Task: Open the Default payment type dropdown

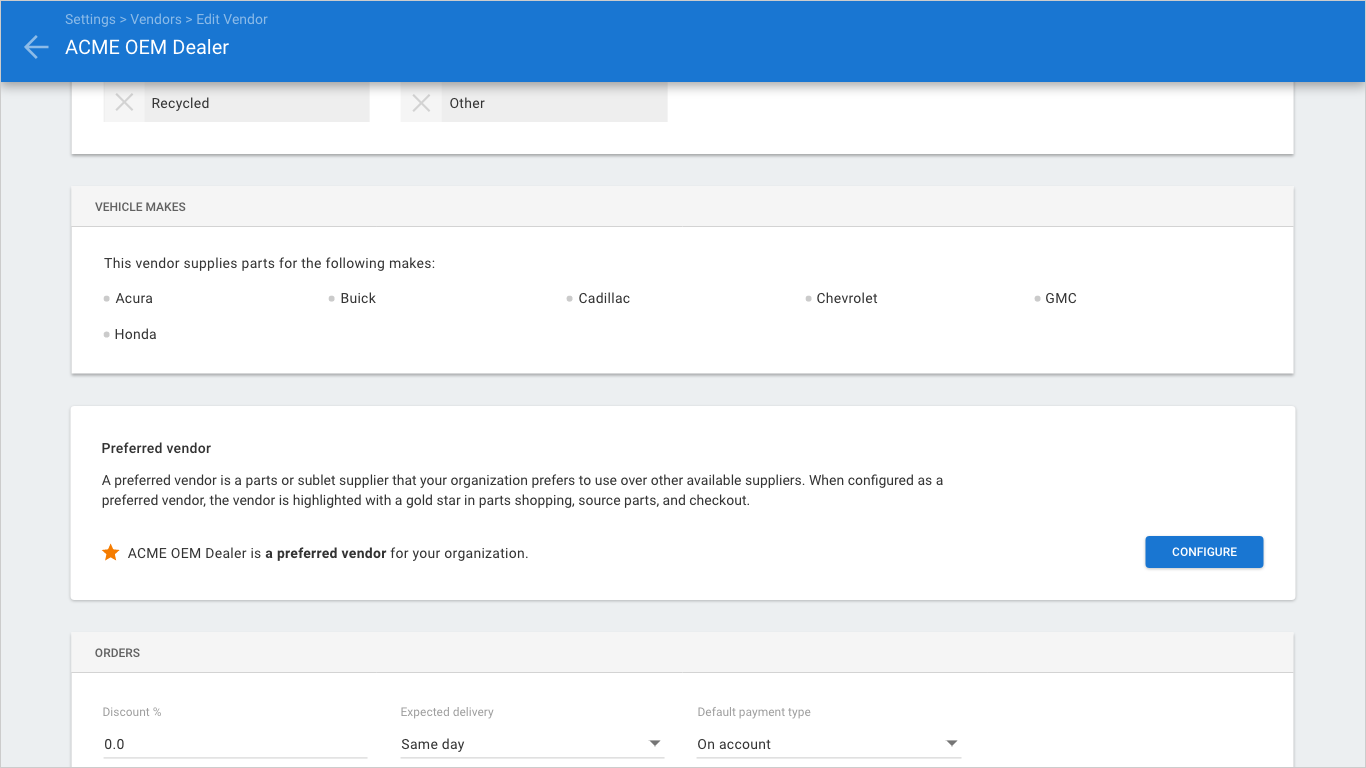Action: [x=829, y=744]
